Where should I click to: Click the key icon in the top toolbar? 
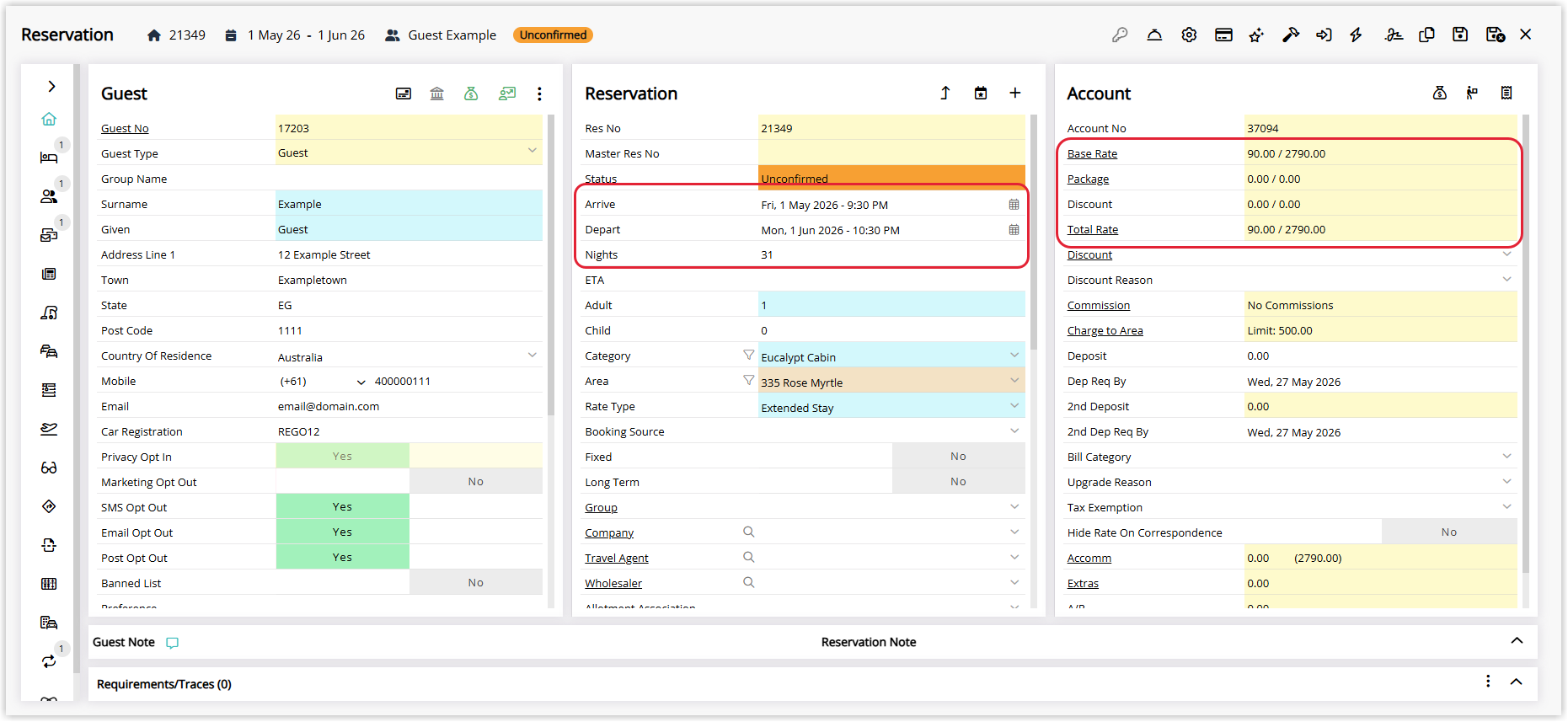[1120, 35]
